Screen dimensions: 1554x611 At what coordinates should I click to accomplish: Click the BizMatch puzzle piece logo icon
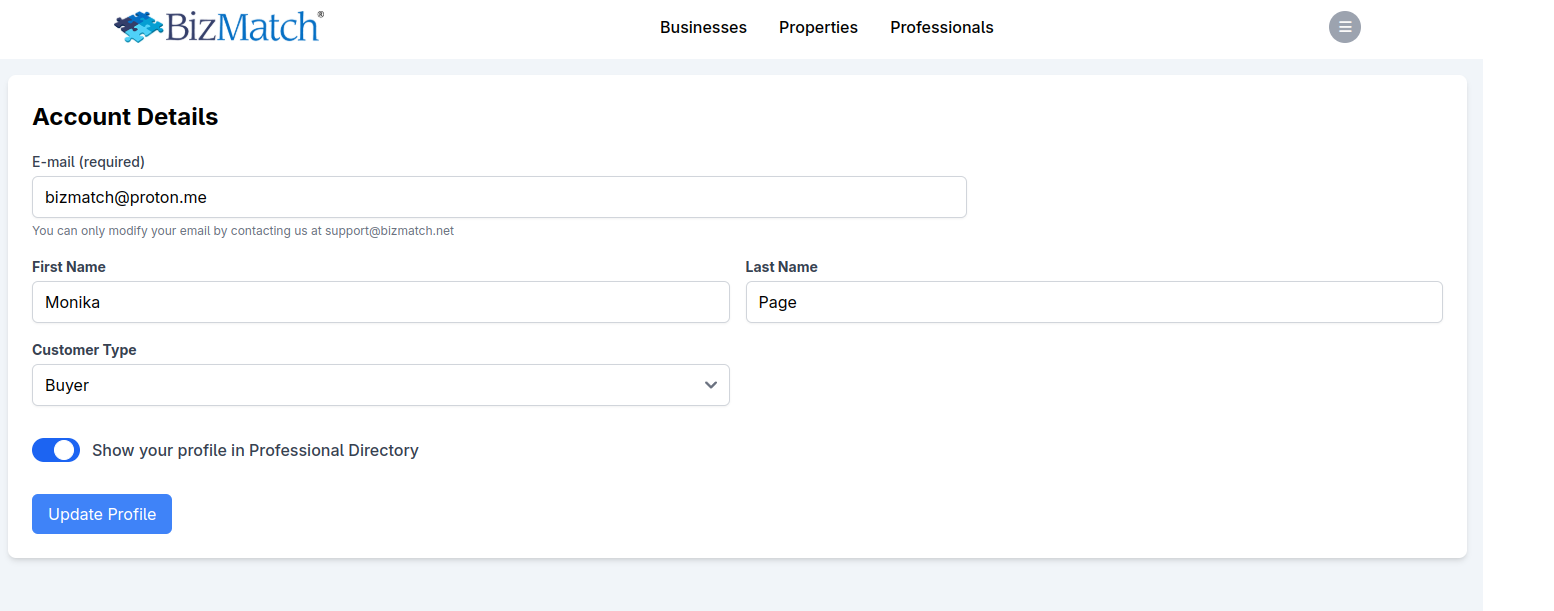click(138, 27)
